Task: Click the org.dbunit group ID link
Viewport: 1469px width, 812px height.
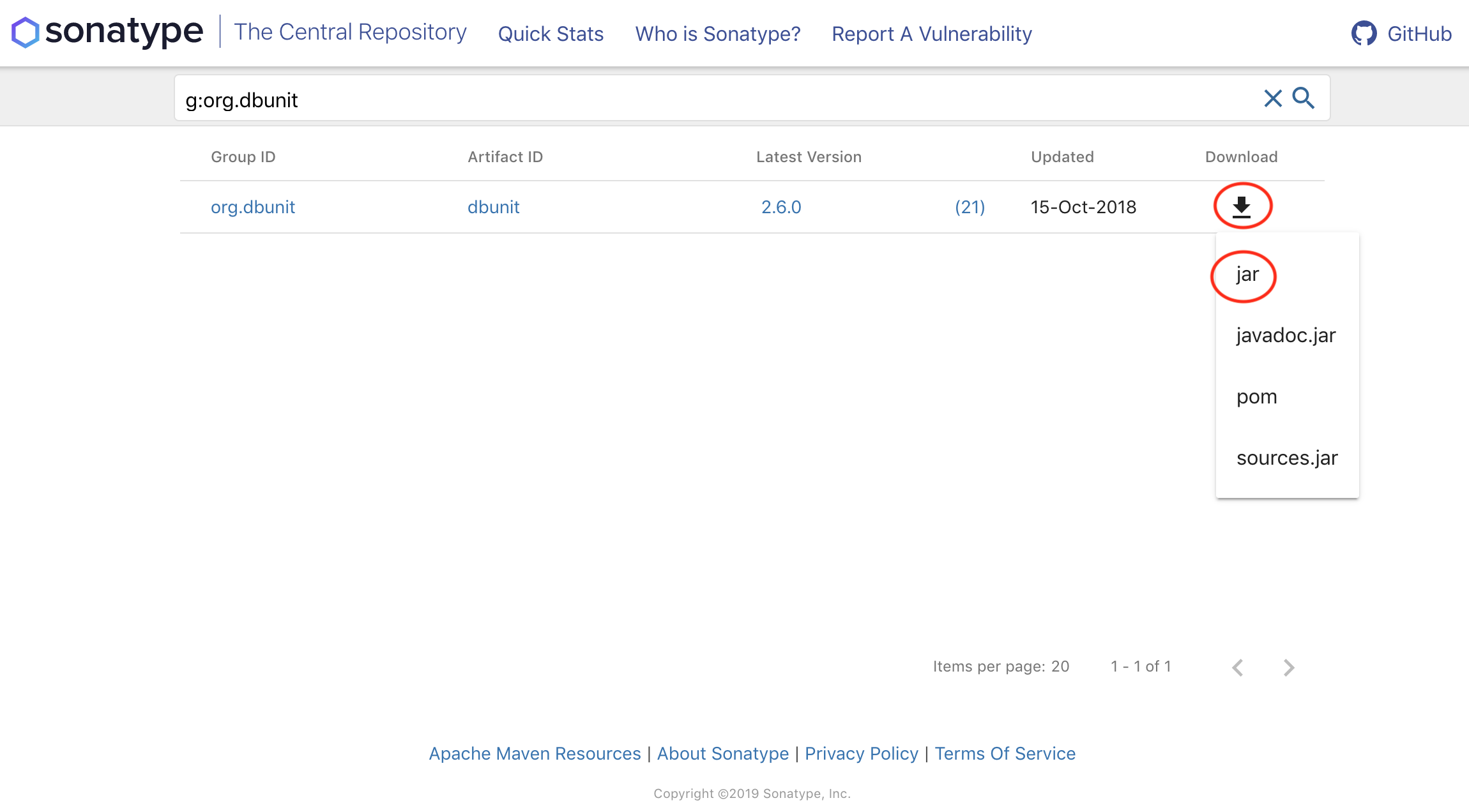Action: (x=253, y=207)
